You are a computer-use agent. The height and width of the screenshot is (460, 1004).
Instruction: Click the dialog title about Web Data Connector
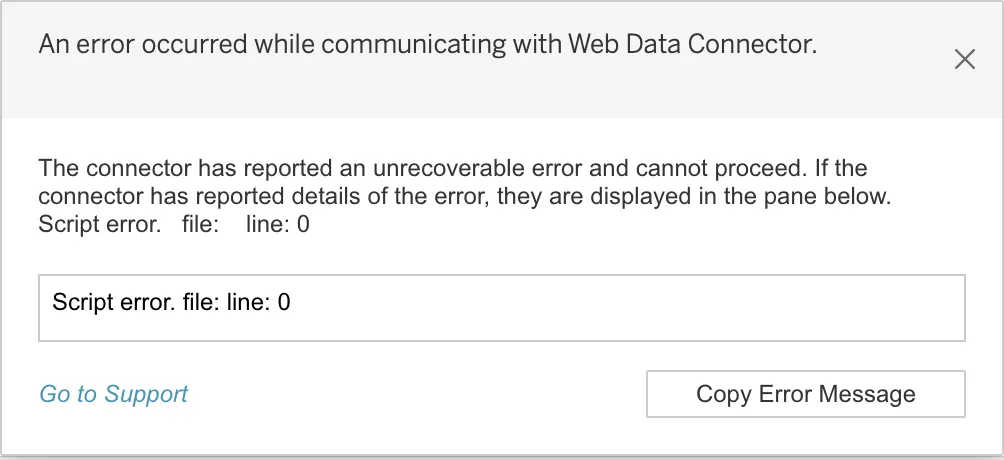pyautogui.click(x=427, y=45)
